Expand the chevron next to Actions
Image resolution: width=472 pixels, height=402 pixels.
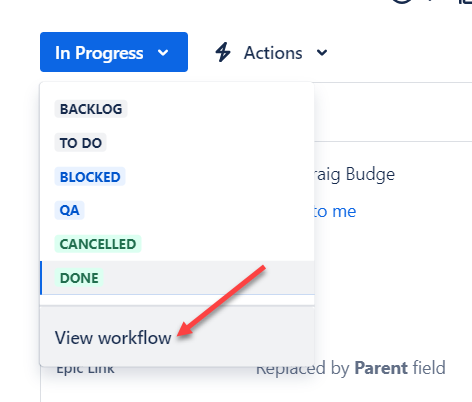(x=322, y=53)
